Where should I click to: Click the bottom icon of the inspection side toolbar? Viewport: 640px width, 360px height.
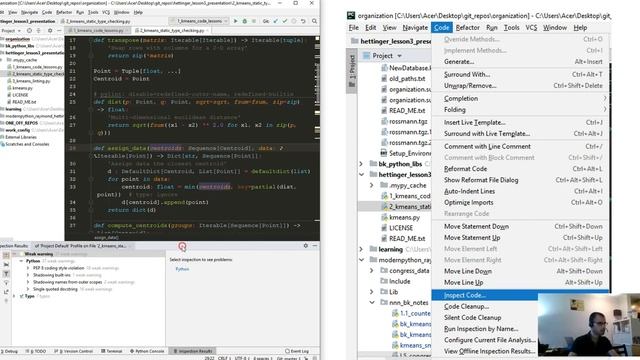[x=6, y=301]
